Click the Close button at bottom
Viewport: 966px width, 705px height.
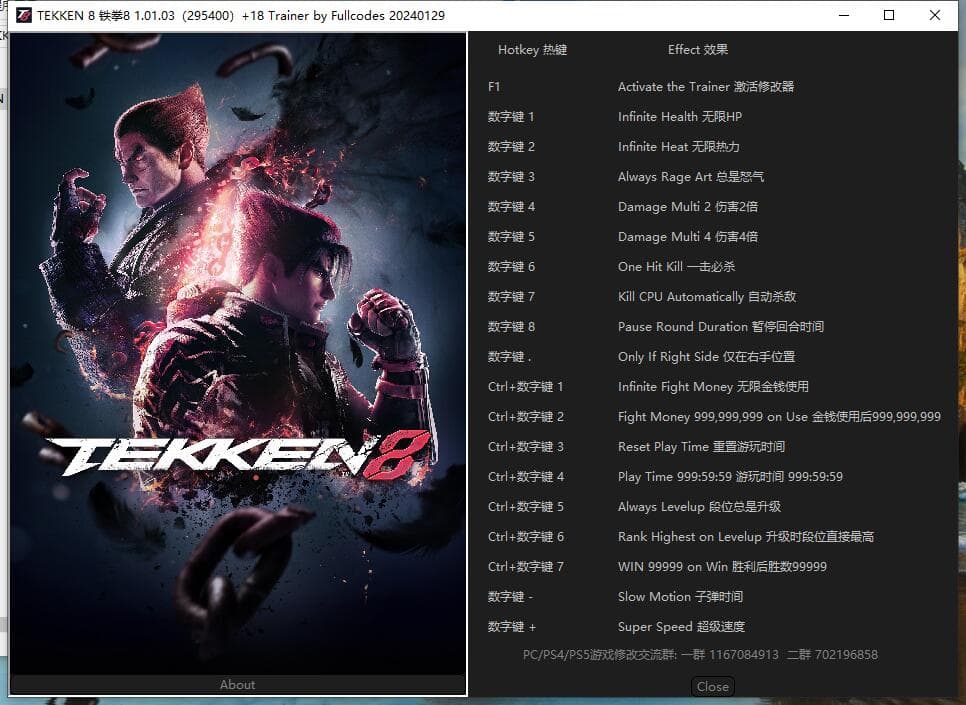click(713, 687)
